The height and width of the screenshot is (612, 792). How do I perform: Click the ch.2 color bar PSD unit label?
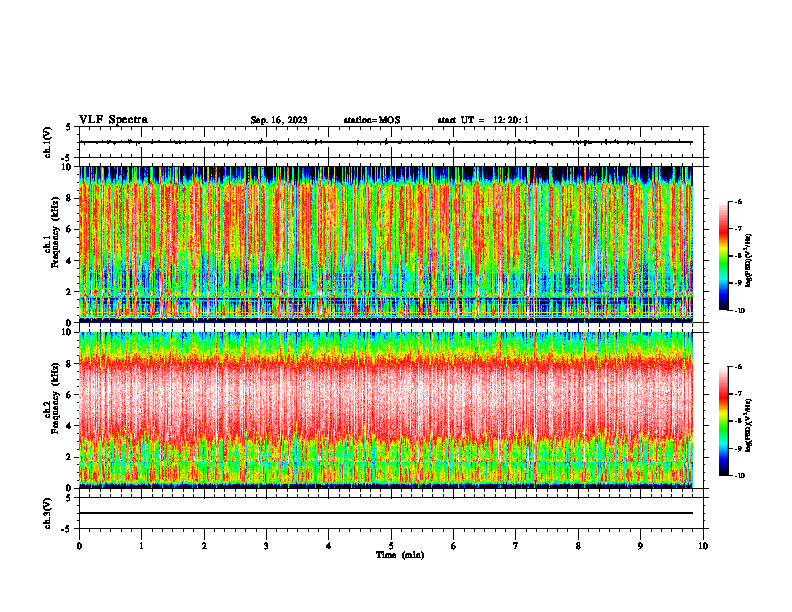749,425
